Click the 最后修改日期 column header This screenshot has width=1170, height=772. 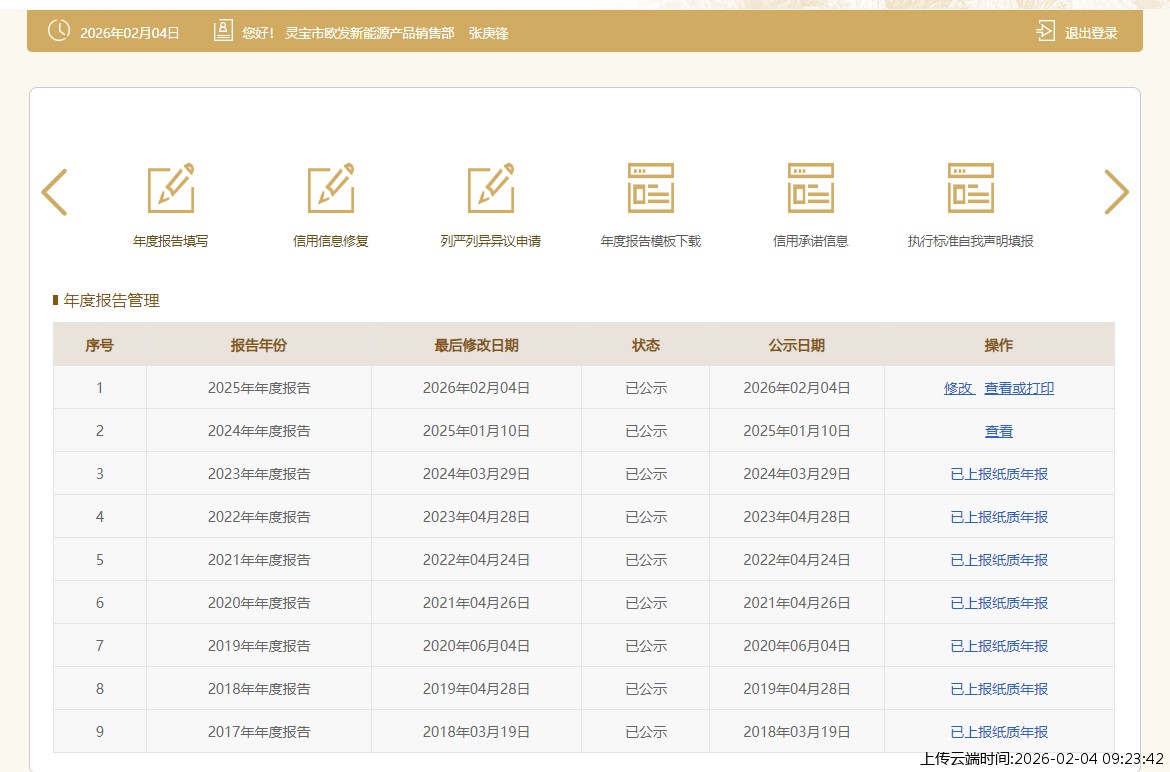pyautogui.click(x=476, y=345)
